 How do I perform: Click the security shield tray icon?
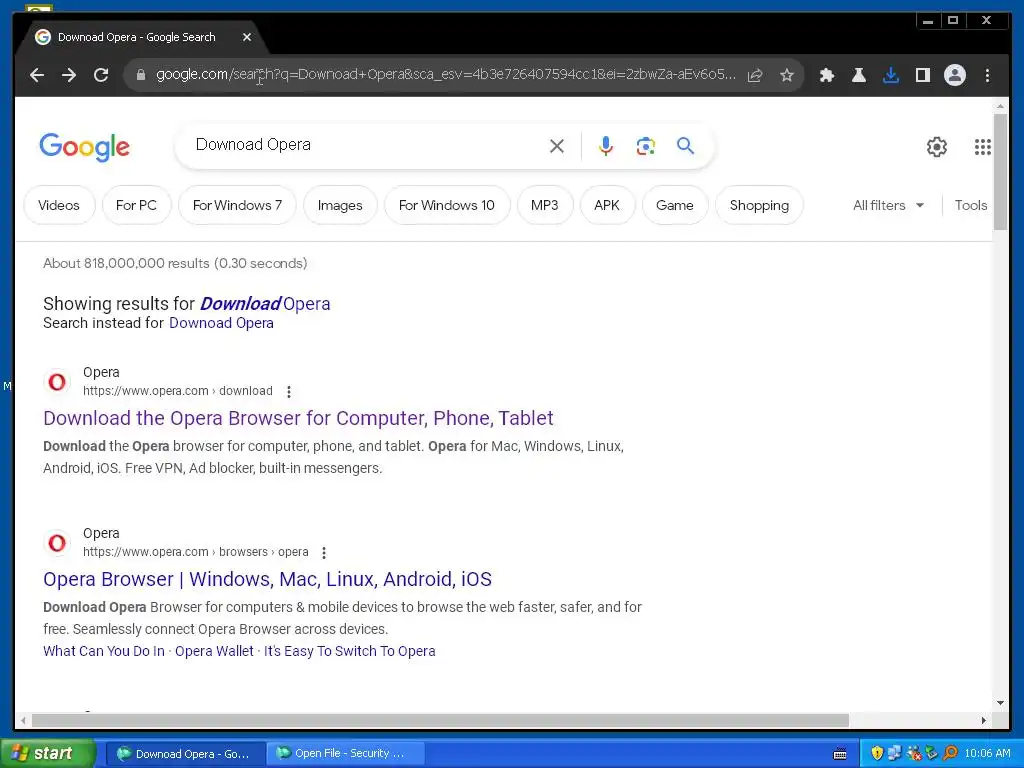click(x=877, y=754)
